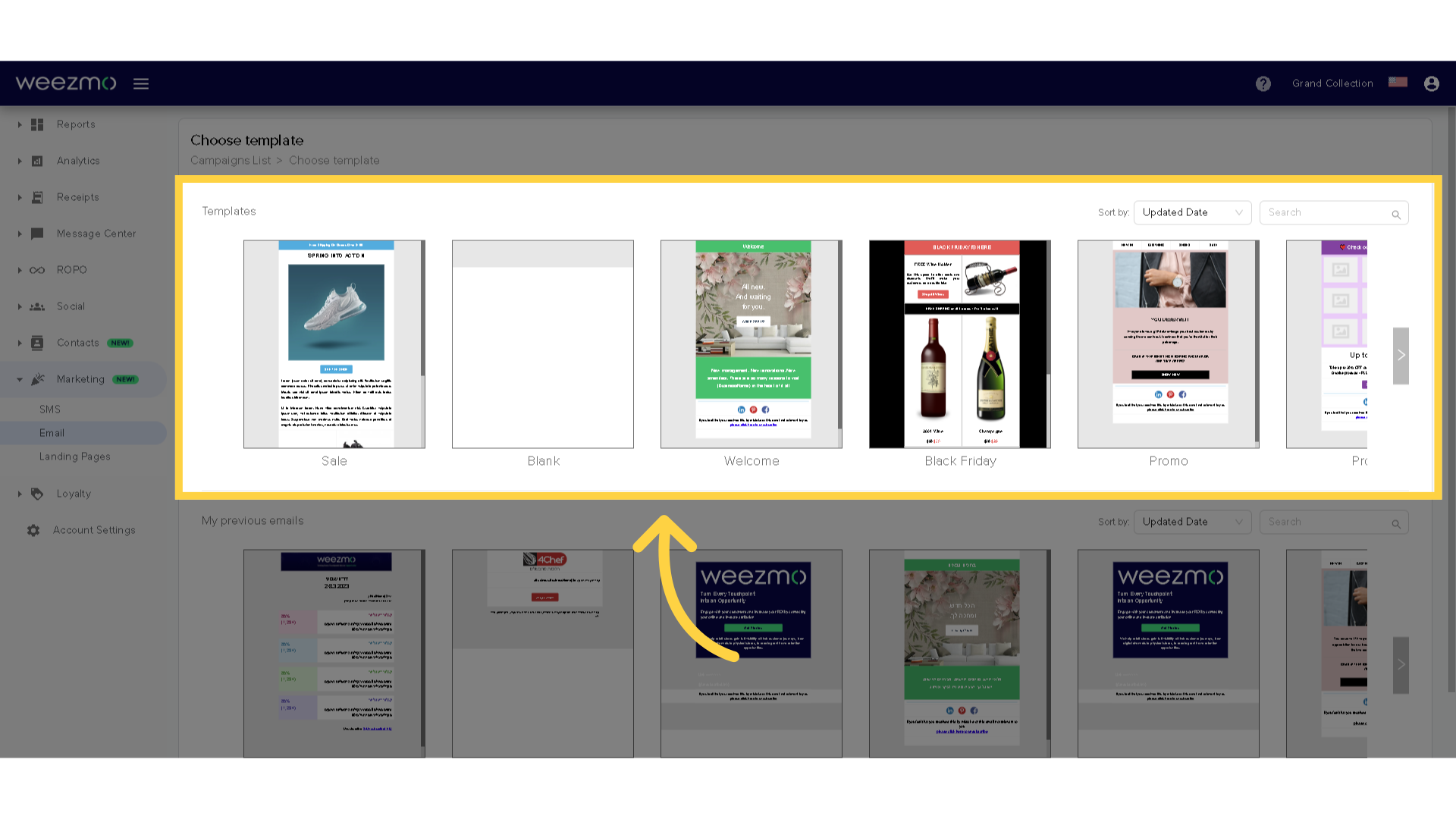Expand the Reports menu arrow
Screen dimensions: 1456x819
[x=20, y=124]
